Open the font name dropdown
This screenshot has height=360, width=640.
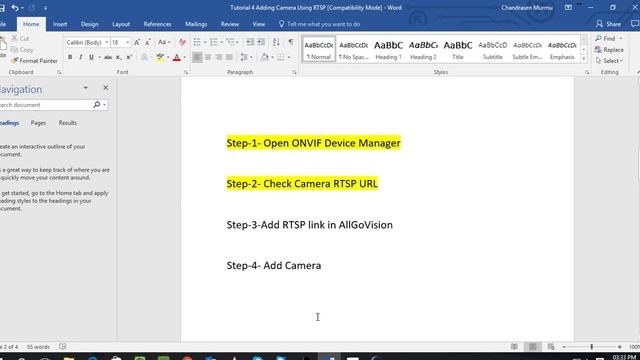point(107,42)
